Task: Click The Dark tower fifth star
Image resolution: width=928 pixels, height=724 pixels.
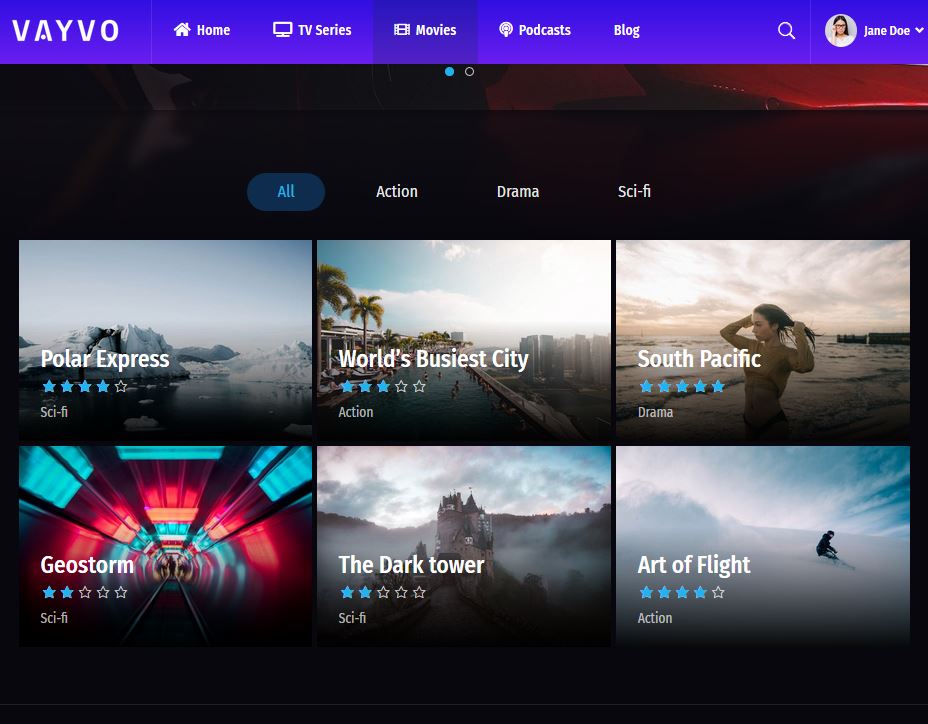Action: [x=419, y=593]
